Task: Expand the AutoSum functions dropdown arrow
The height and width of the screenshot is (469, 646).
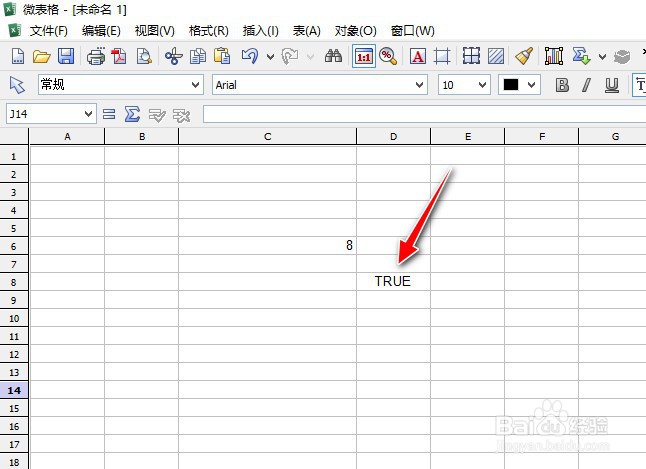Action: point(602,56)
